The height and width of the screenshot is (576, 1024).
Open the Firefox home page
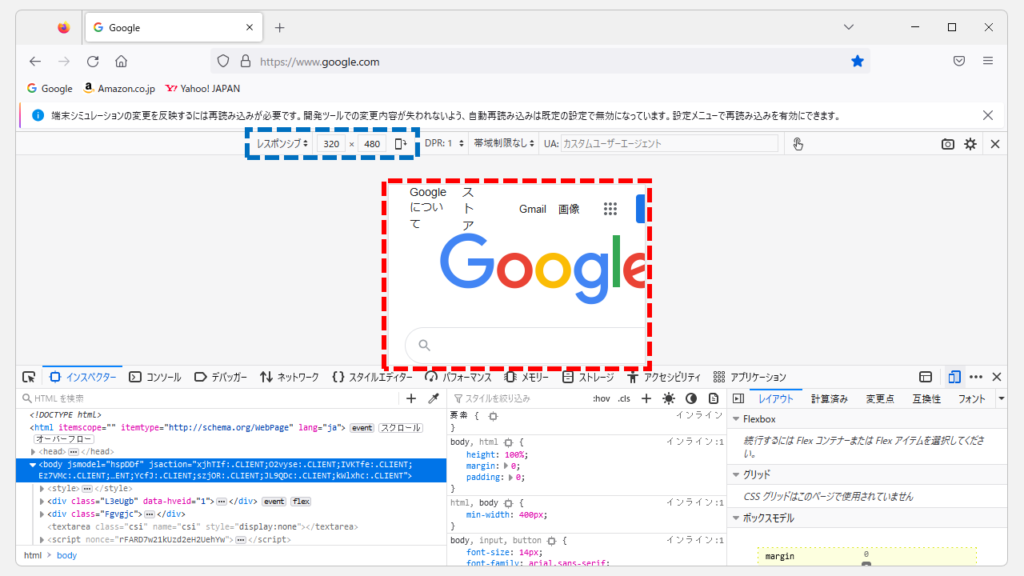point(121,61)
